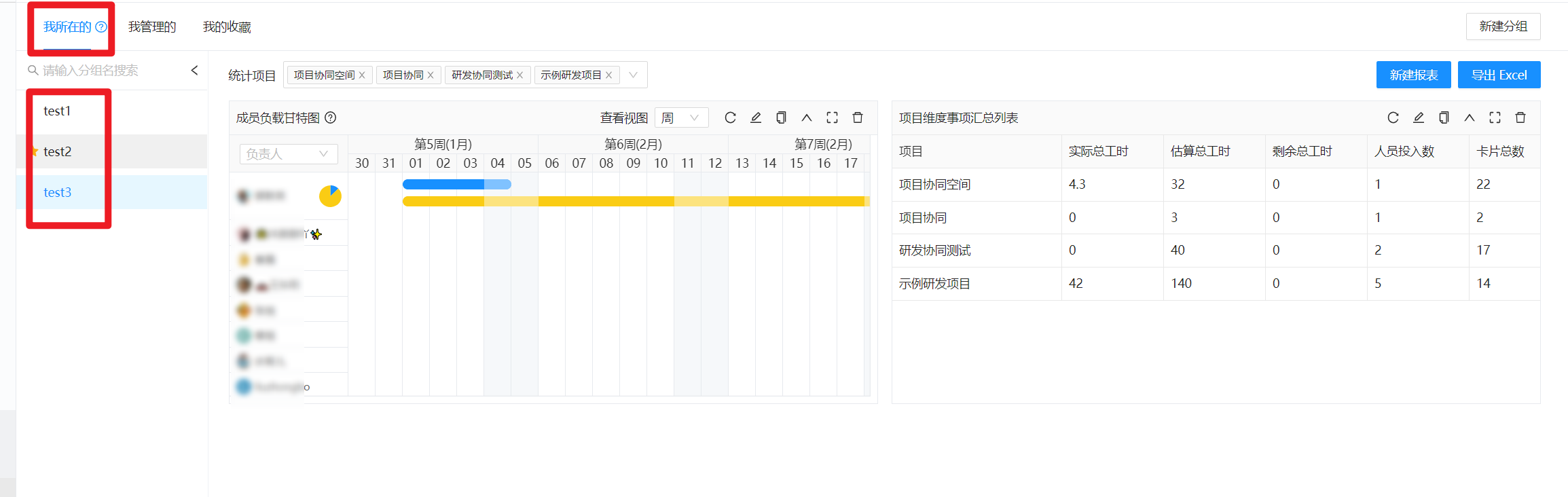The width and height of the screenshot is (1568, 497).
Task: Copy the 项目维度事项汇总列表 report
Action: tap(1444, 117)
